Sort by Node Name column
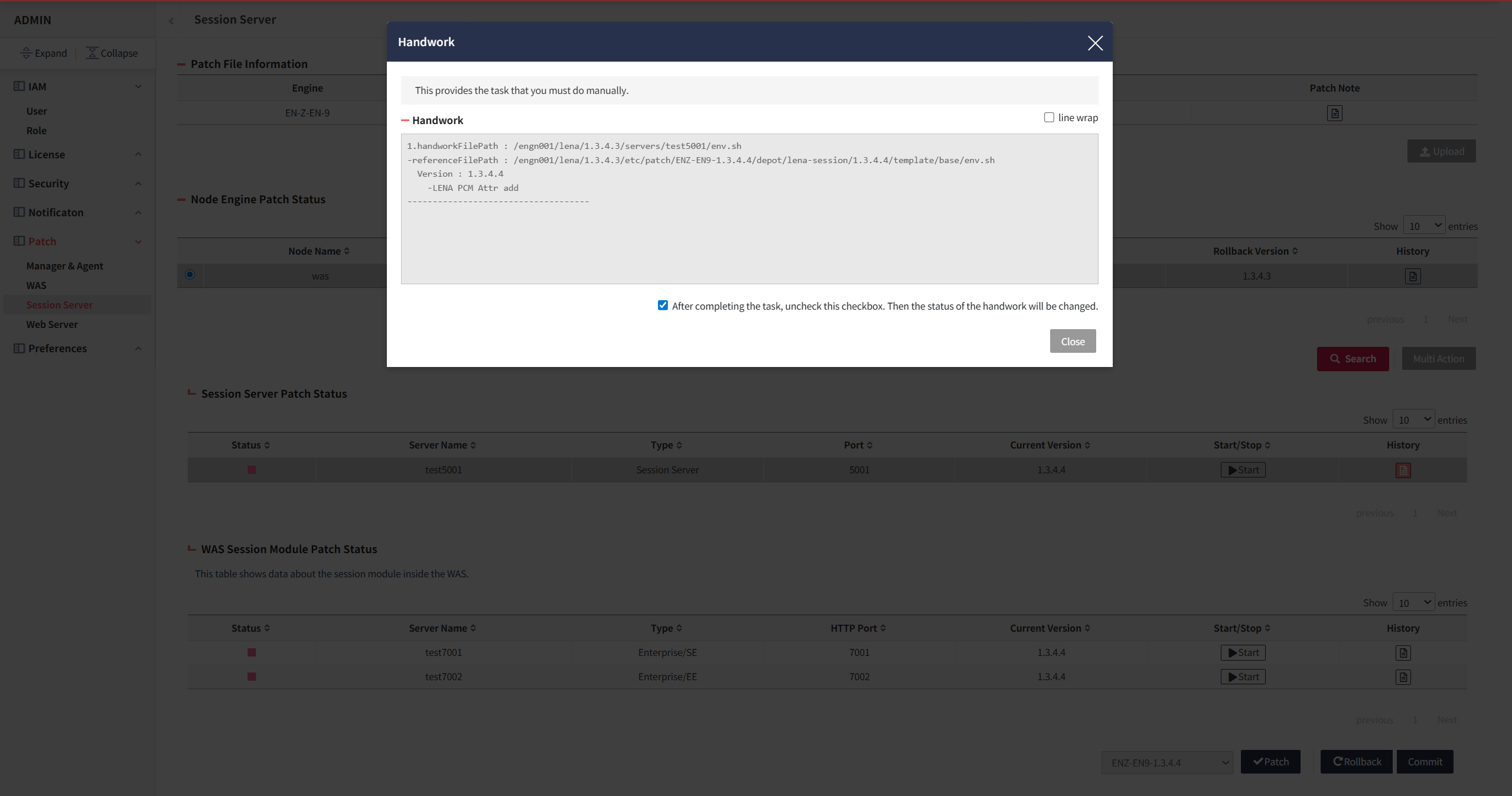 click(x=319, y=251)
